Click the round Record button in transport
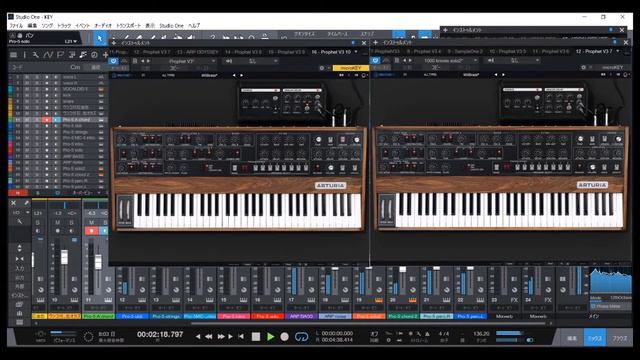640x360 pixels. coord(284,337)
